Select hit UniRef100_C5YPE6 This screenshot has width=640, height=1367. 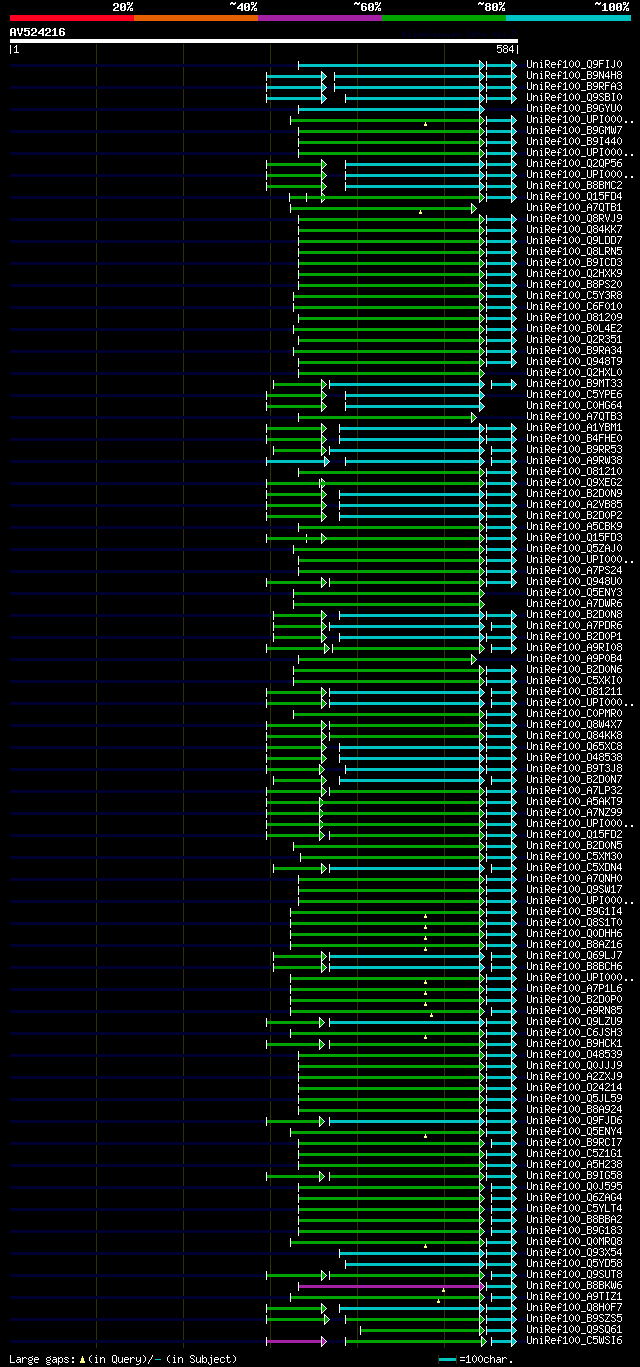573,394
